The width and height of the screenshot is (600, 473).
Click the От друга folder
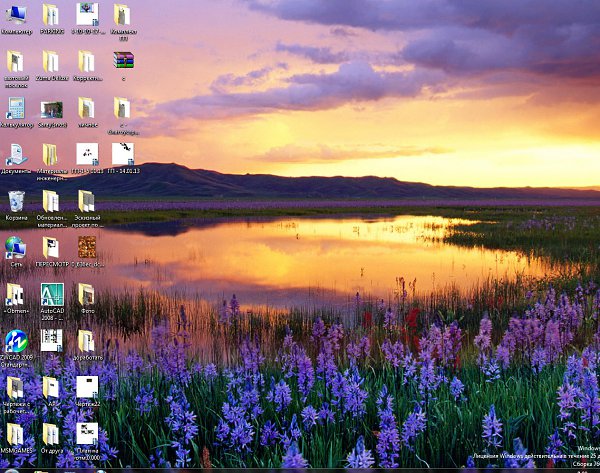click(51, 434)
